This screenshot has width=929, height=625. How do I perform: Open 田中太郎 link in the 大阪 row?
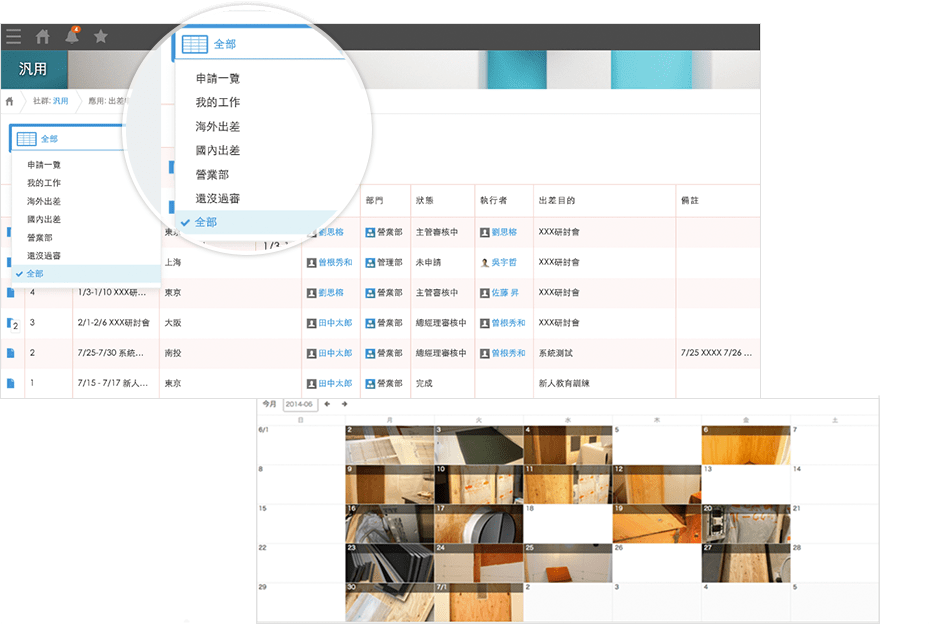click(335, 323)
